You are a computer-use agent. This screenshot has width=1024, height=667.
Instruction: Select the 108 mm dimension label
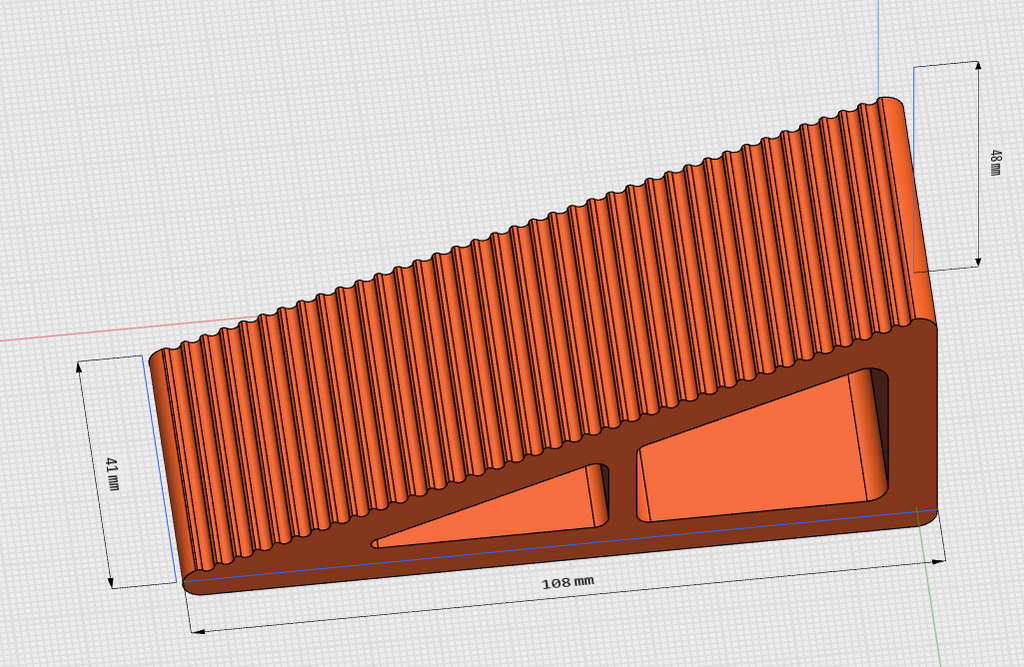(568, 581)
